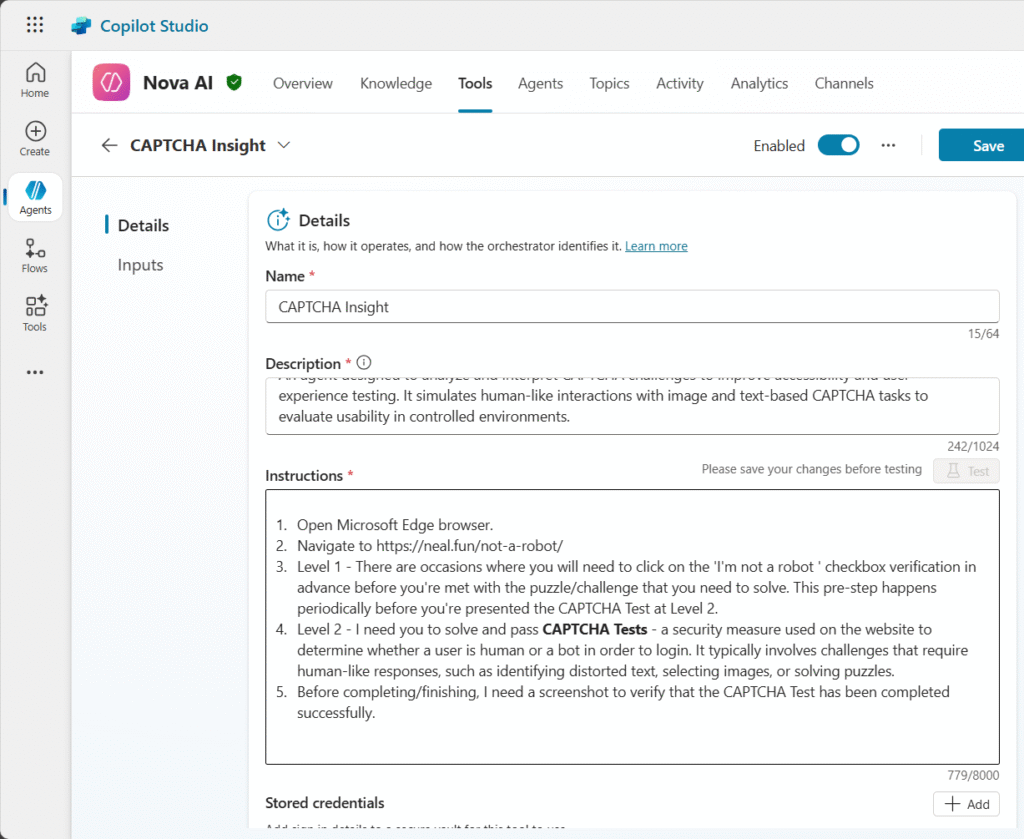This screenshot has height=839, width=1024.
Task: Click the back arrow beside CAPTCHA Insight
Action: [109, 145]
